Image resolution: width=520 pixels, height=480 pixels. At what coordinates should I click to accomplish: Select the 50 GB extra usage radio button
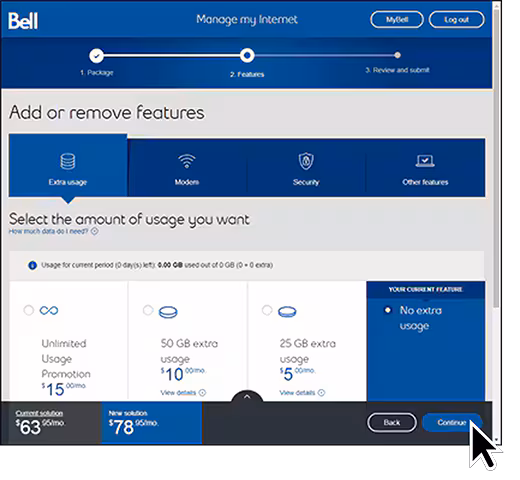(148, 310)
